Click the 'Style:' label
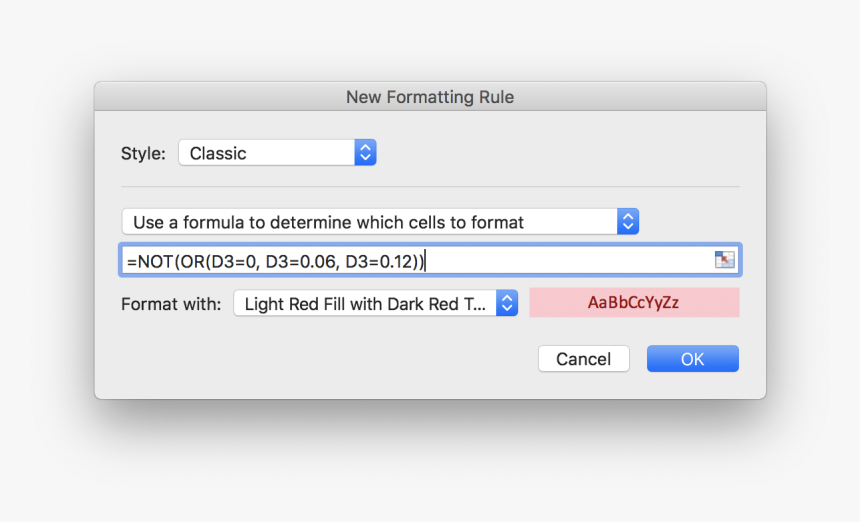 tap(143, 153)
